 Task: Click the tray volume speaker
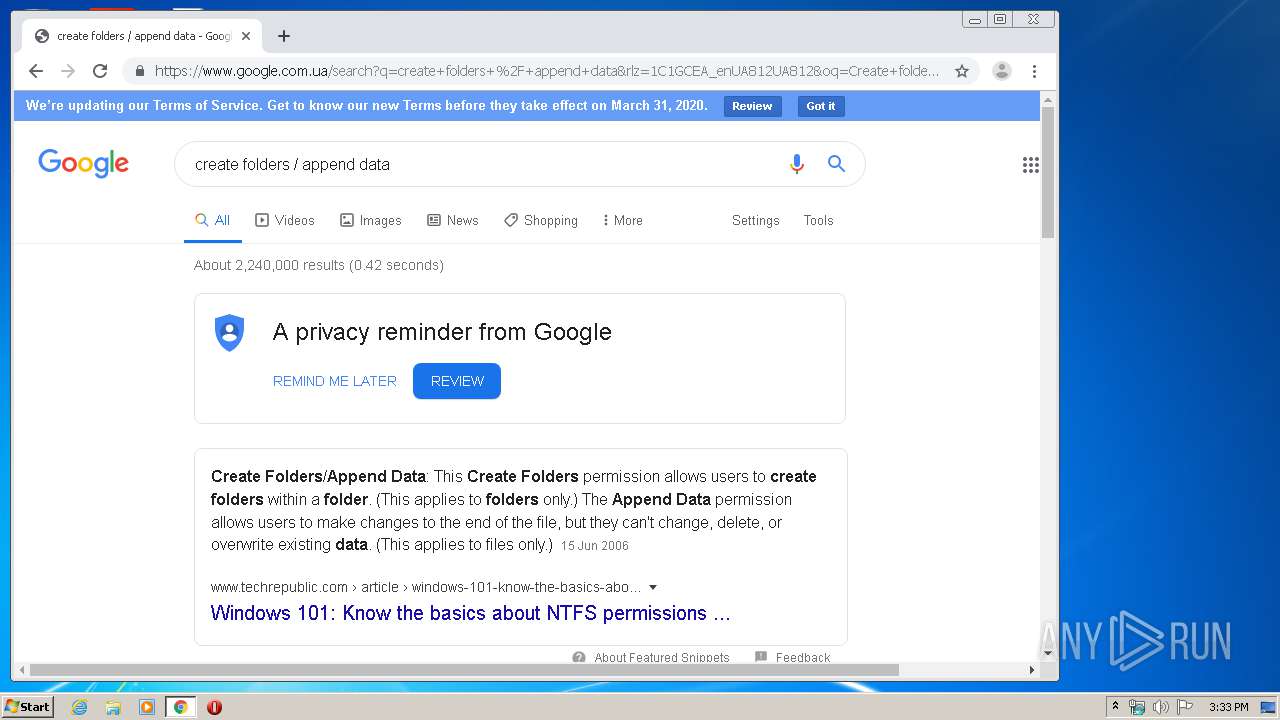(1160, 707)
